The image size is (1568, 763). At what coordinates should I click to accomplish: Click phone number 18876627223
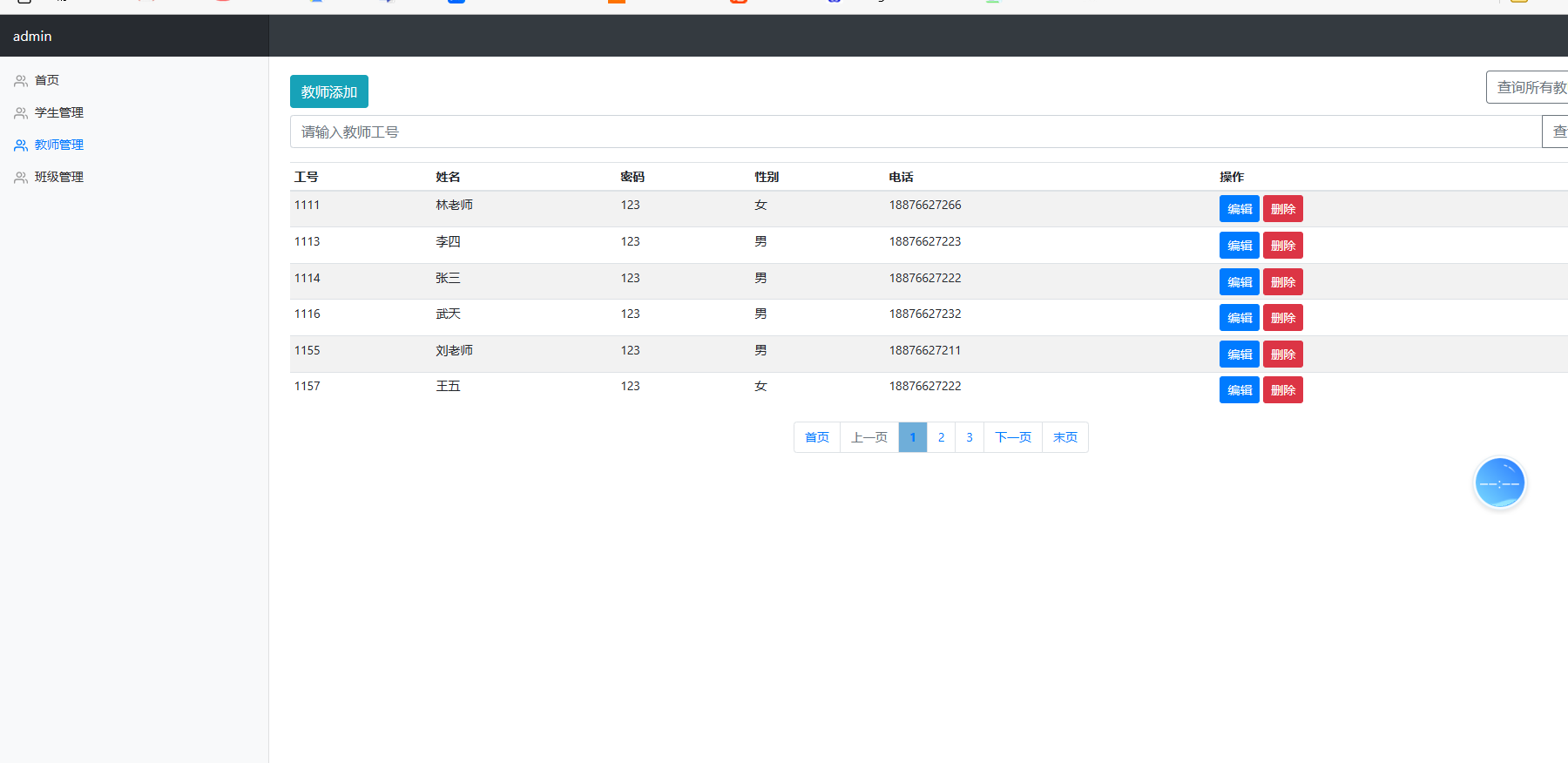pyautogui.click(x=925, y=241)
